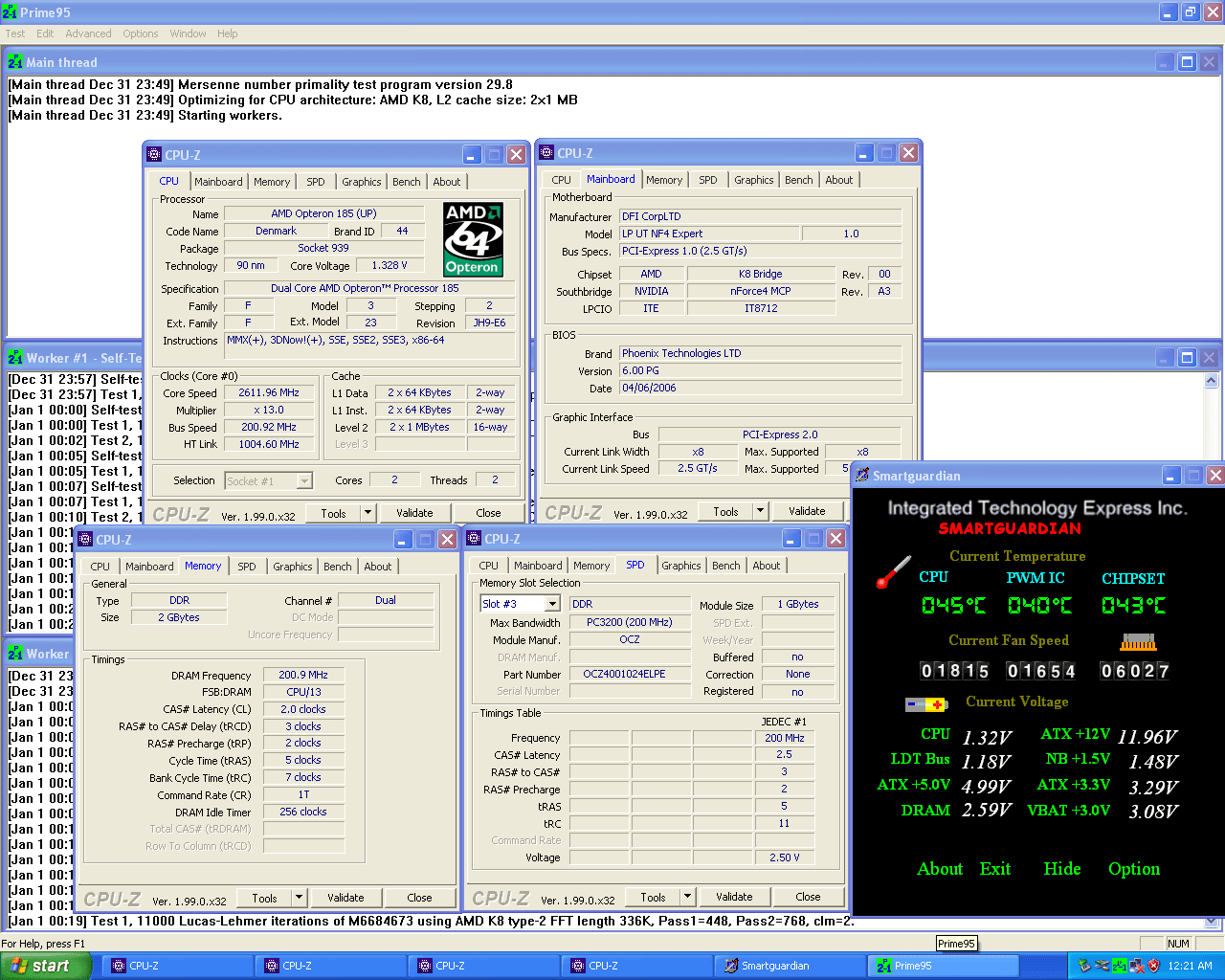Click title icon of CPU-Z window showing Memory tab
Image resolution: width=1225 pixels, height=980 pixels.
click(85, 540)
